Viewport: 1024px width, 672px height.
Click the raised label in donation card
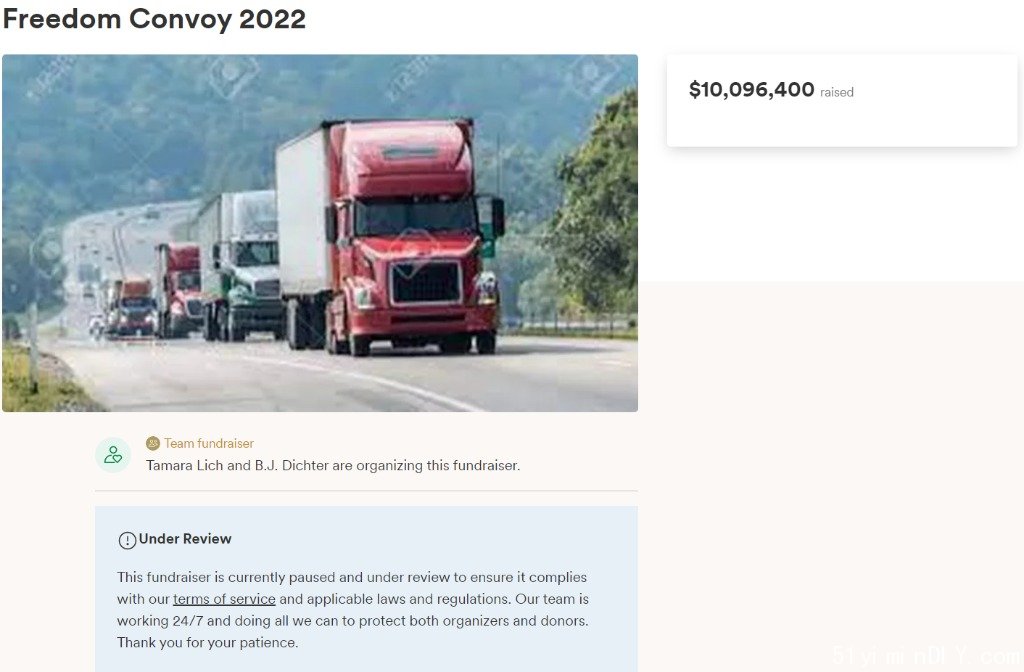pos(837,93)
